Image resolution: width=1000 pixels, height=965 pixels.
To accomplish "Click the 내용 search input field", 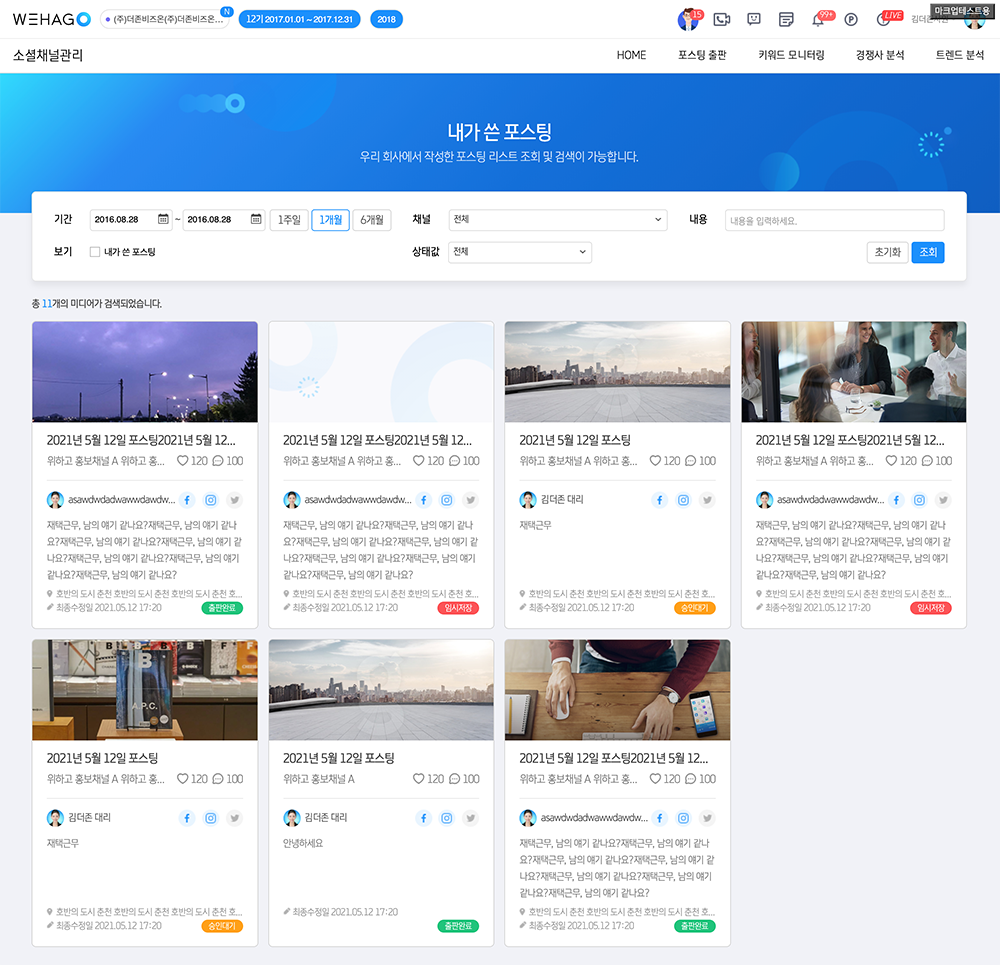I will pos(834,220).
